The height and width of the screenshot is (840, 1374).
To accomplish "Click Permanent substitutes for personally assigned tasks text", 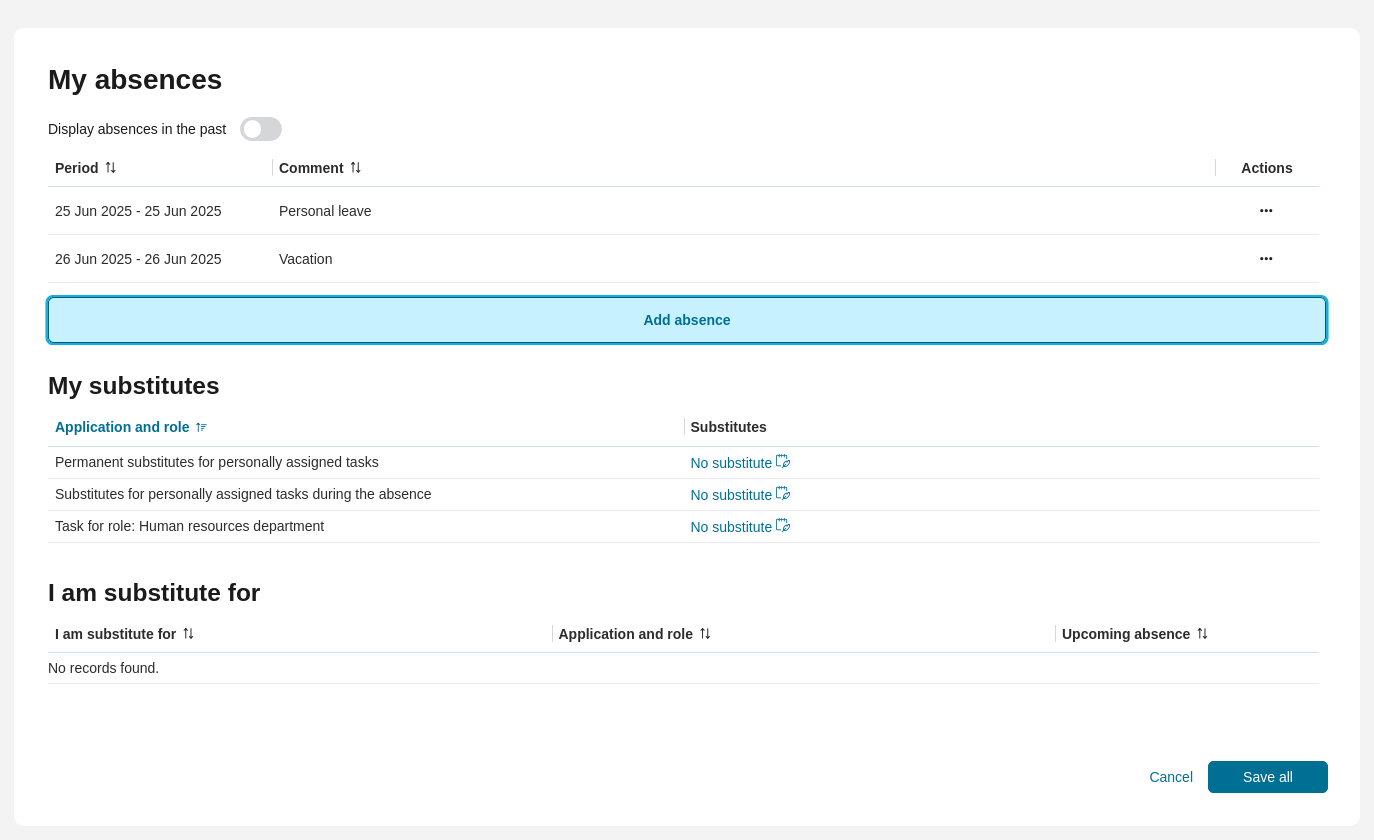I will [217, 462].
